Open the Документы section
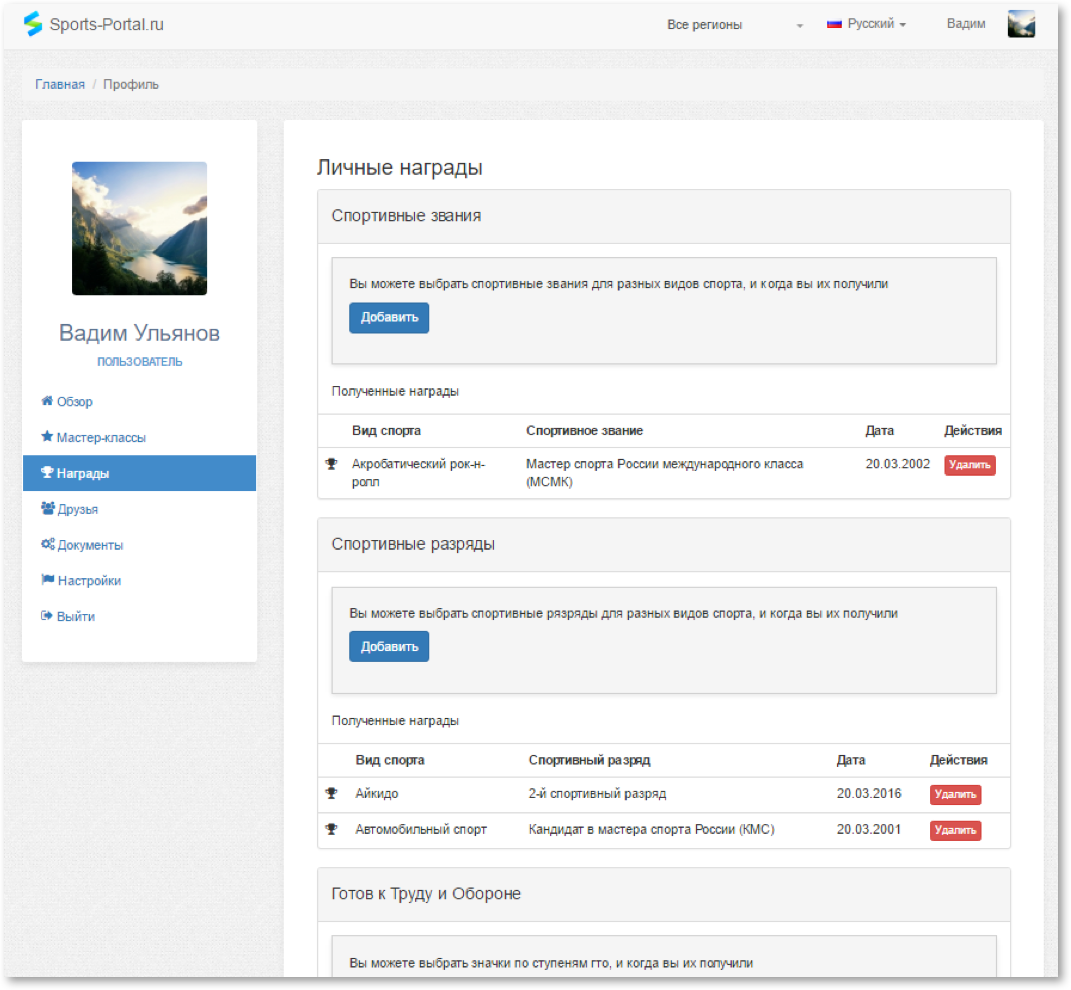The width and height of the screenshot is (1071, 990). pos(139,545)
